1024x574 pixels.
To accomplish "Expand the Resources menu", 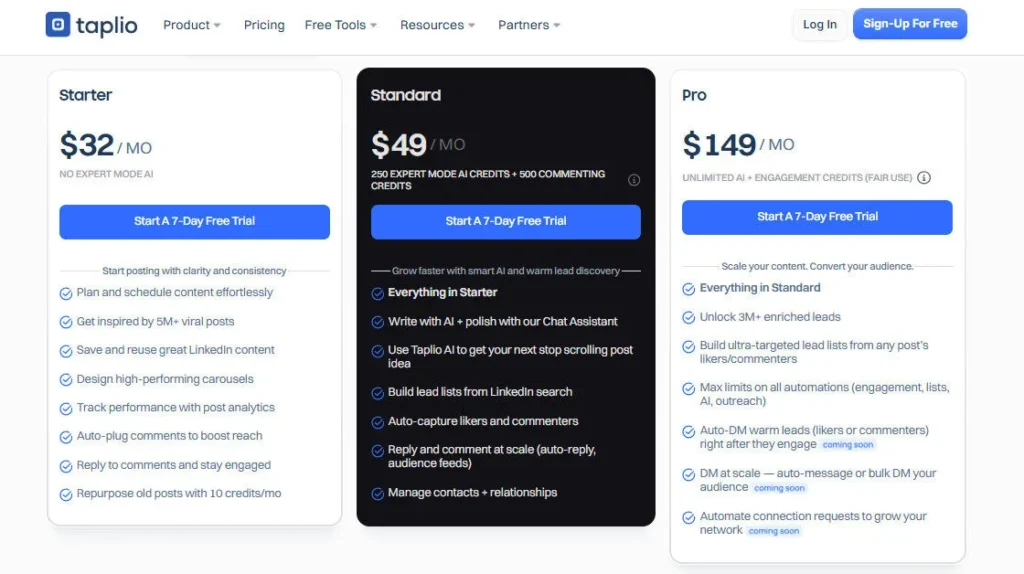I will [437, 25].
